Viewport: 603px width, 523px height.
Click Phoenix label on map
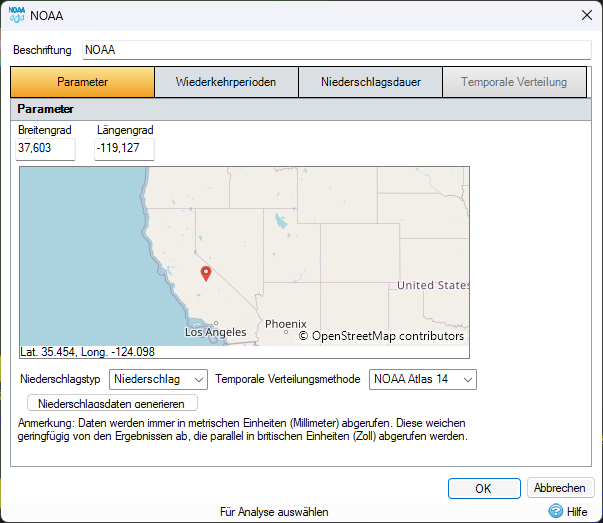pos(286,324)
